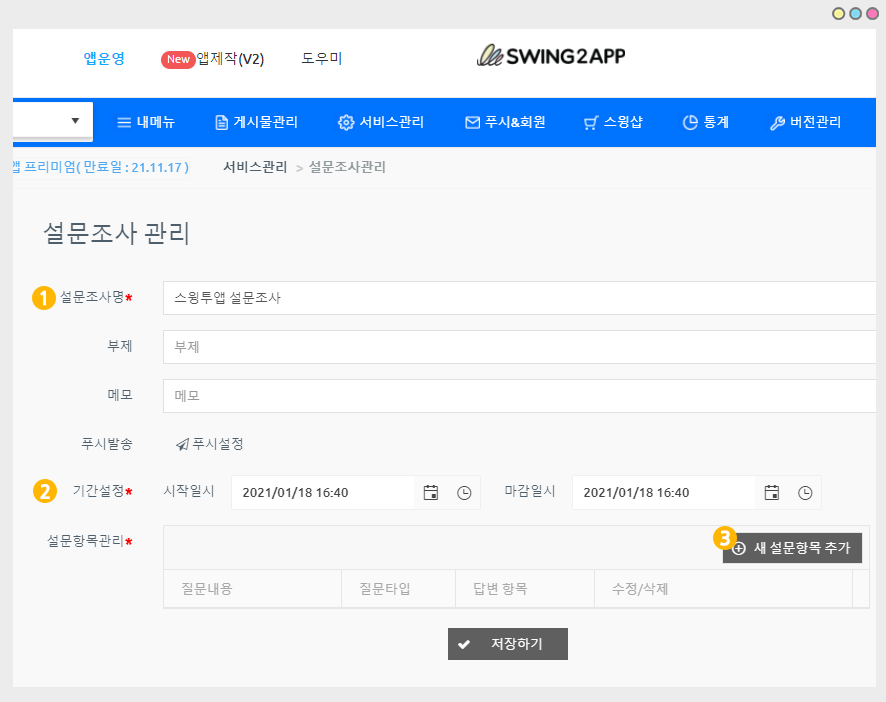Click the 서비스관리 breadcrumb link
886x702 pixels.
pos(255,167)
